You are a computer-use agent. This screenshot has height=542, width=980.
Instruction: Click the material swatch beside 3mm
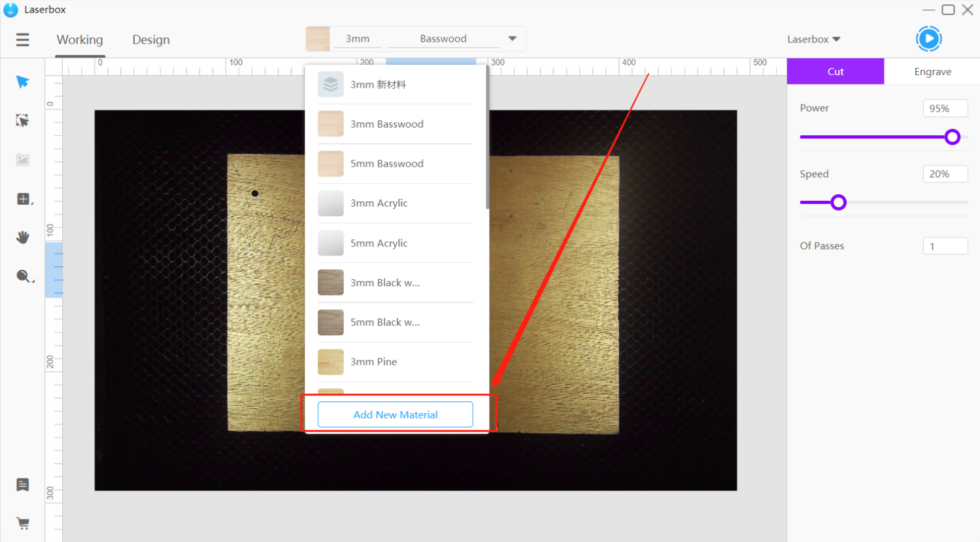tap(318, 39)
